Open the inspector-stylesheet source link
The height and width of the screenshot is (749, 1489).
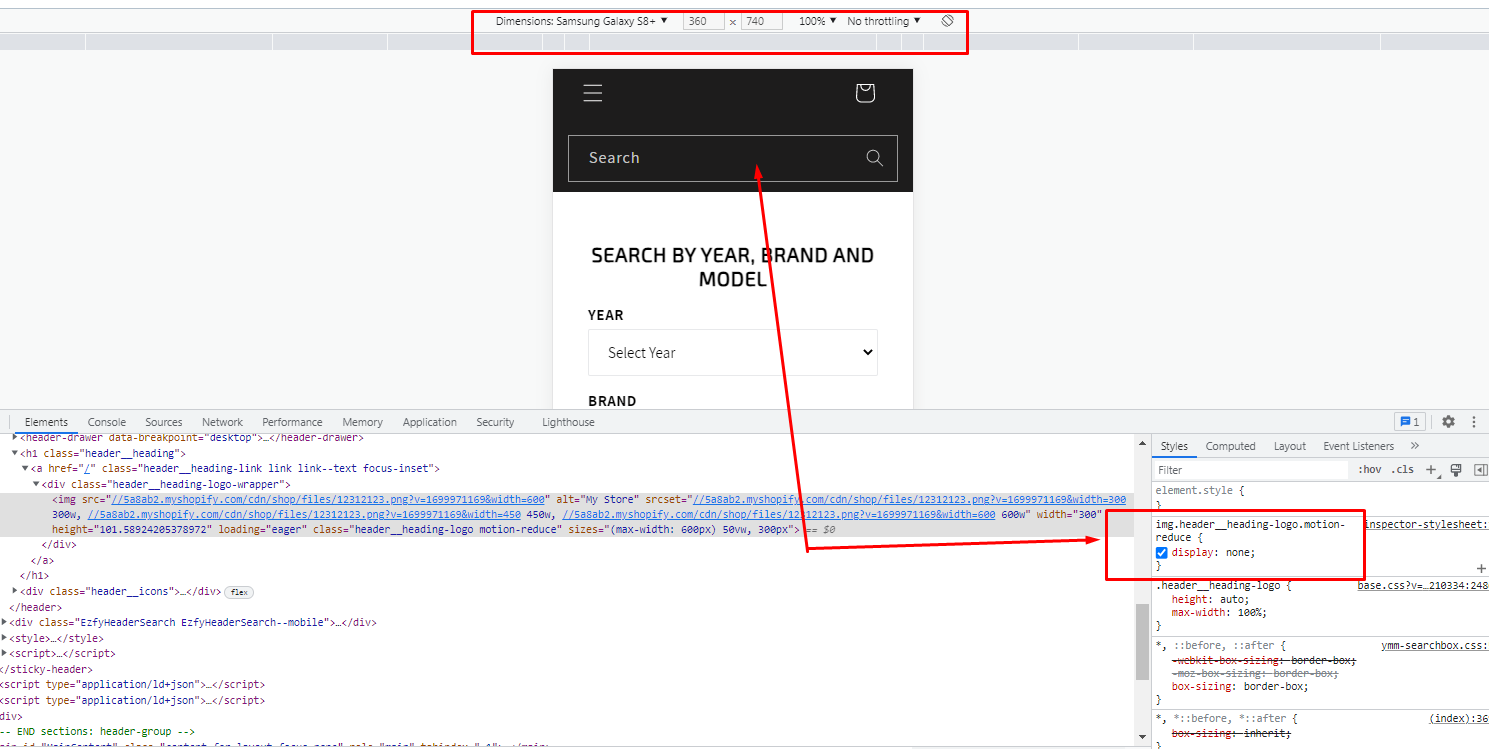[1426, 524]
